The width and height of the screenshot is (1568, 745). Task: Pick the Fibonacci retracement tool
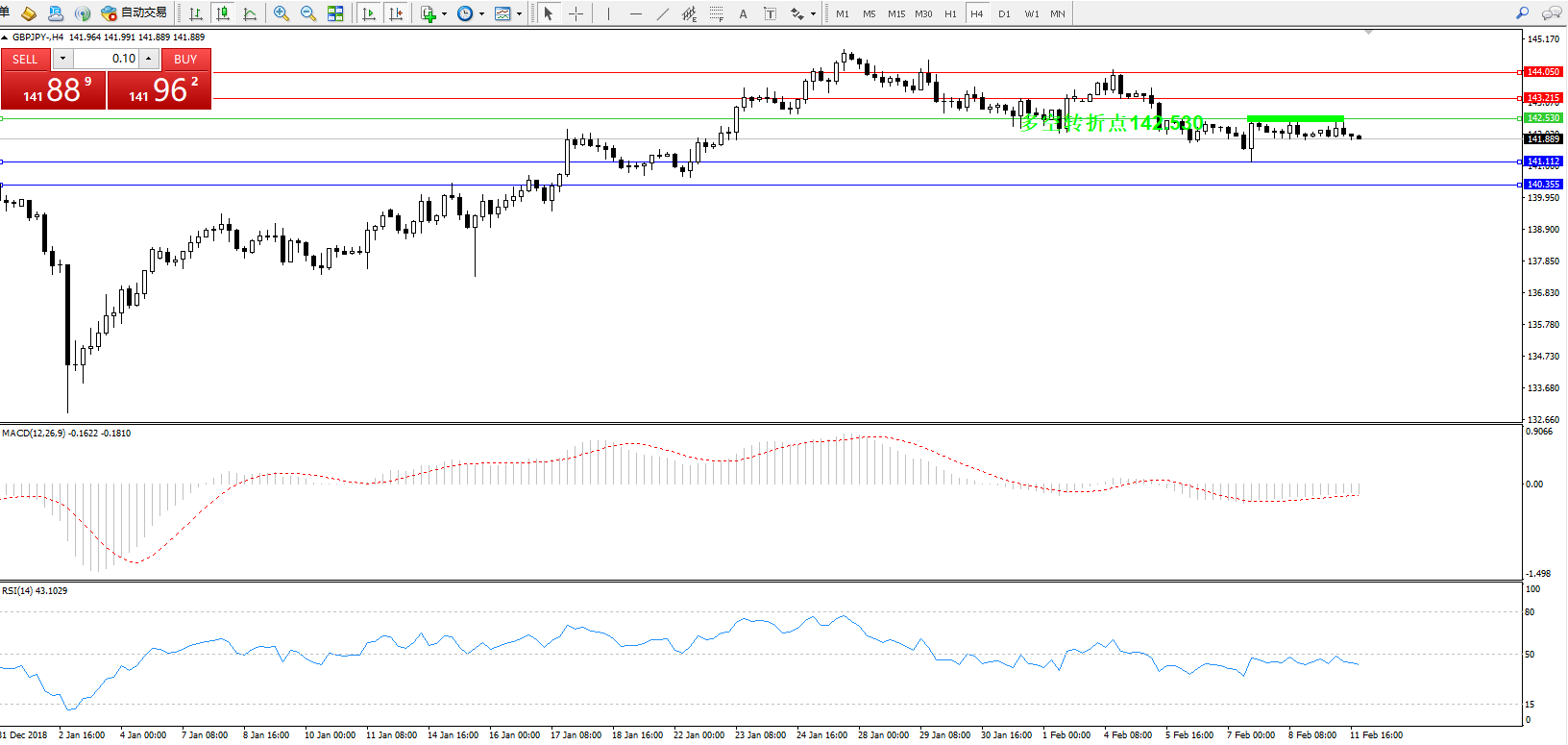pyautogui.click(x=716, y=13)
